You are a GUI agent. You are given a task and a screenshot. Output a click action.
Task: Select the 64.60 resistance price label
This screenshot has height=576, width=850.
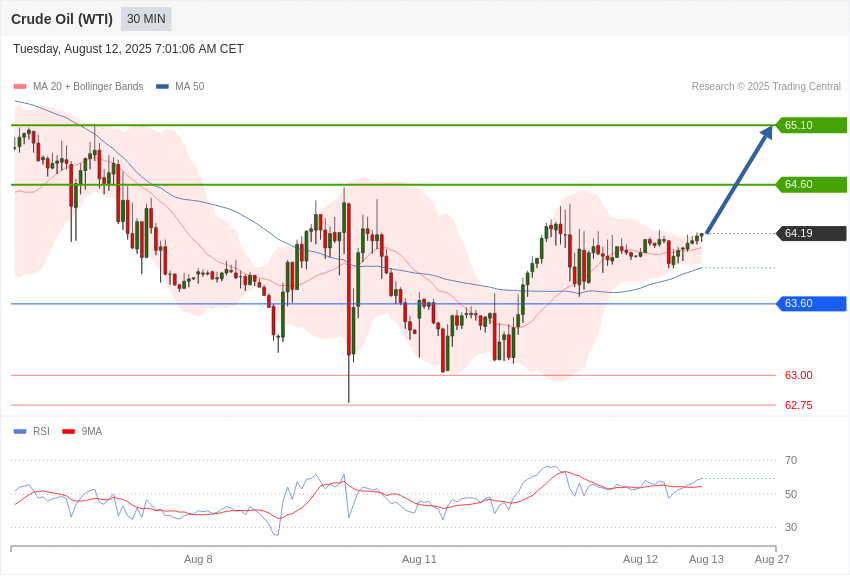(811, 184)
